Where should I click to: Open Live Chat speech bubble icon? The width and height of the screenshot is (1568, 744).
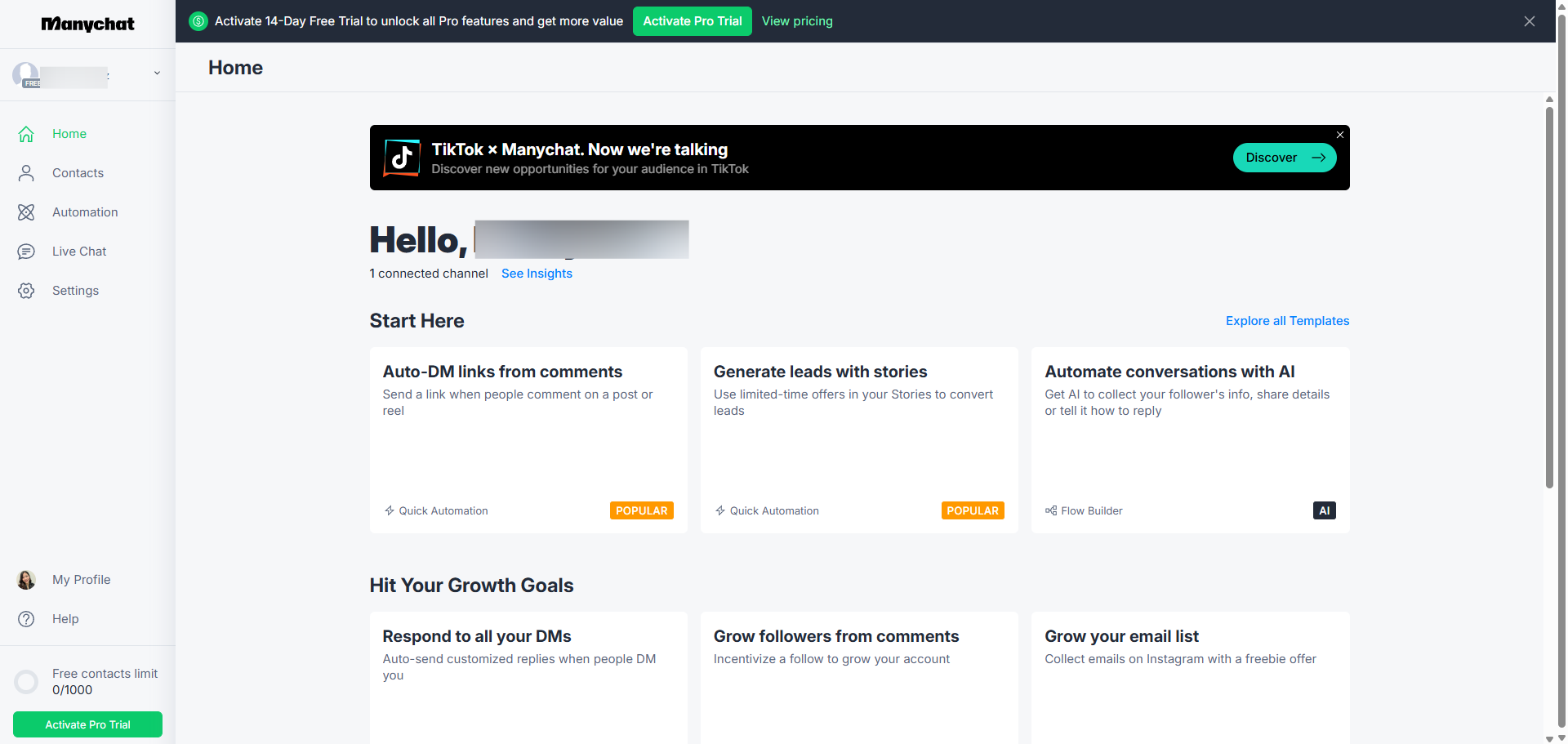[26, 252]
